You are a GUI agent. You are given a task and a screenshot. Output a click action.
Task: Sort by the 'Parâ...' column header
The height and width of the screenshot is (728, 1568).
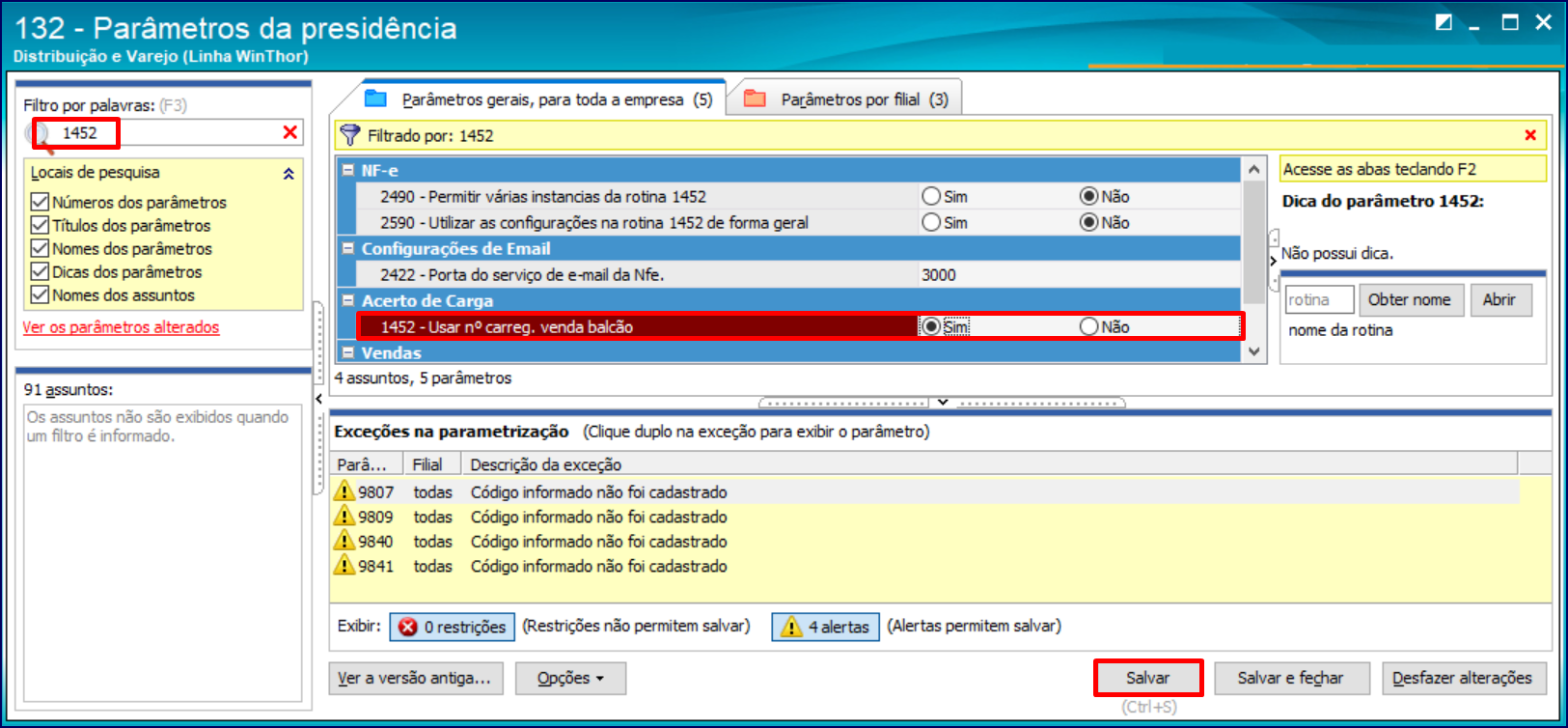pos(367,464)
